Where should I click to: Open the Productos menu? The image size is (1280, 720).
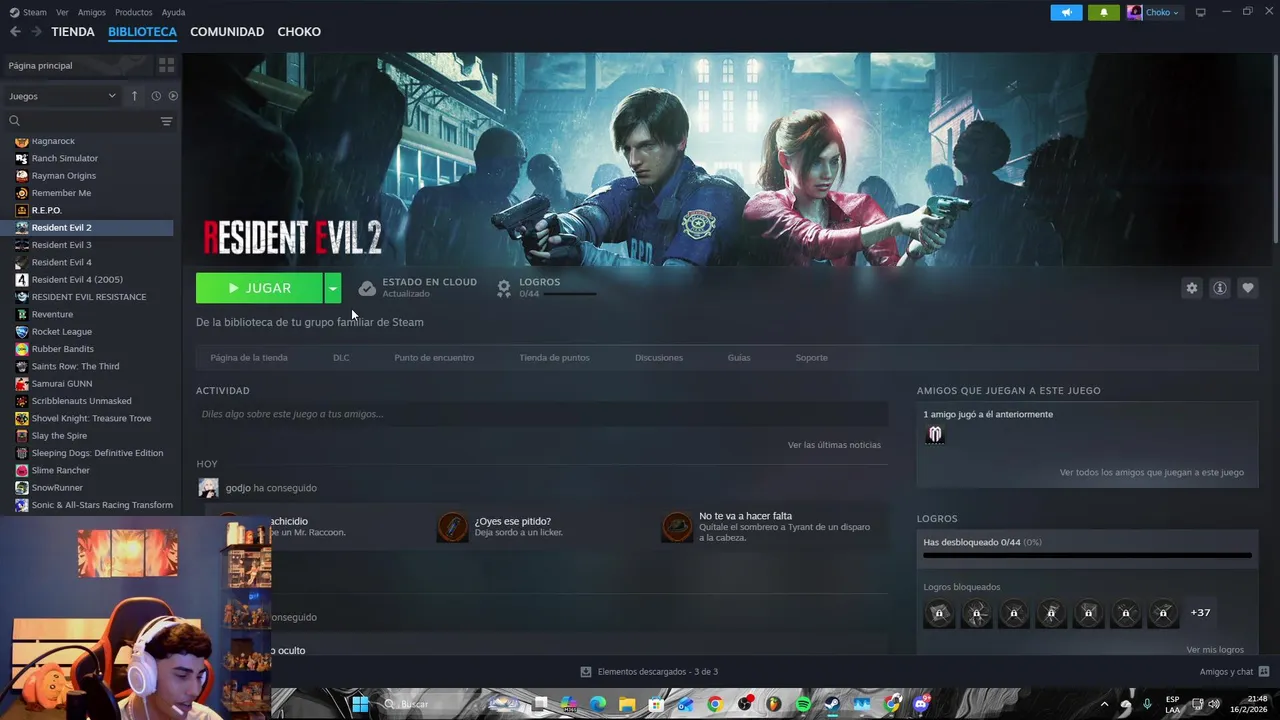[x=134, y=12]
